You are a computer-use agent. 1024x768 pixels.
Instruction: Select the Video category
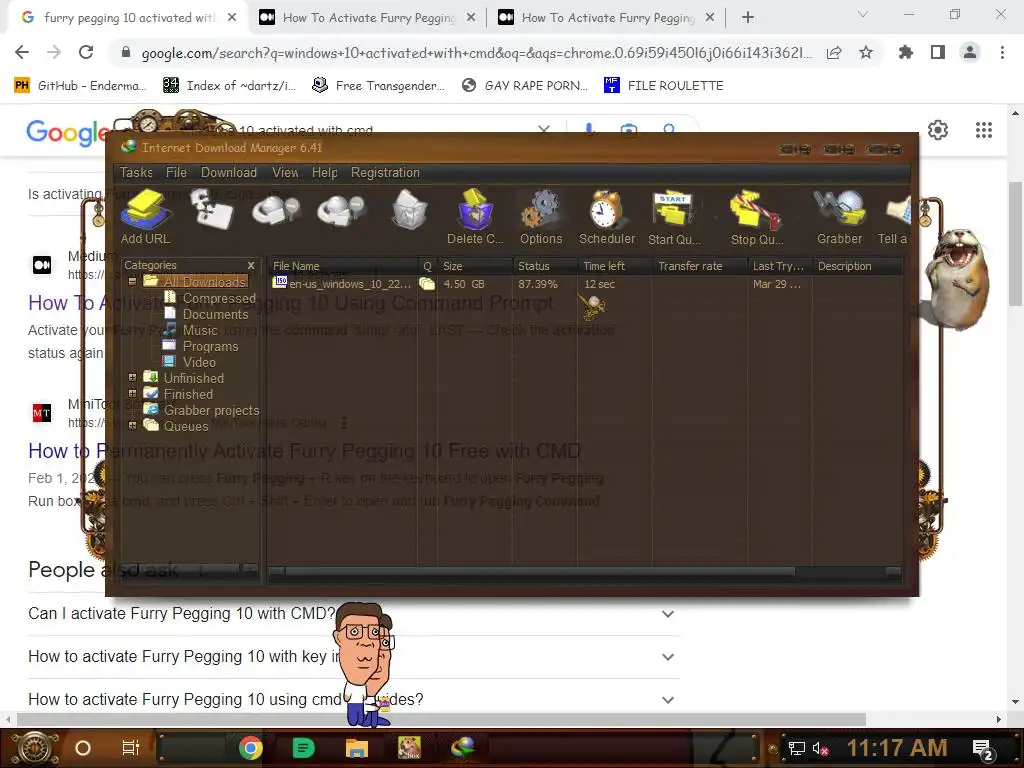point(190,362)
